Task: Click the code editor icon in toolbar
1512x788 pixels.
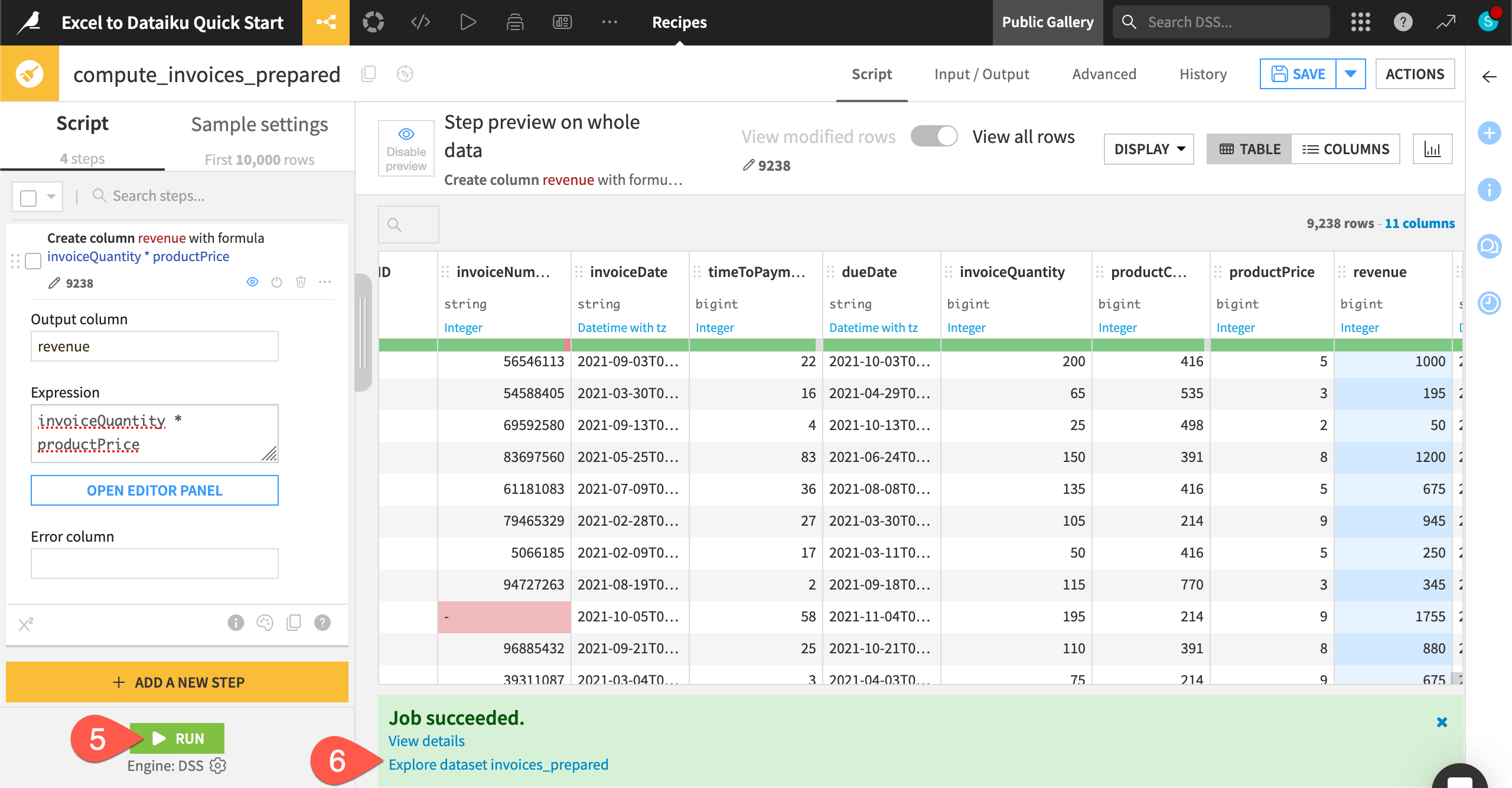Action: click(x=421, y=22)
